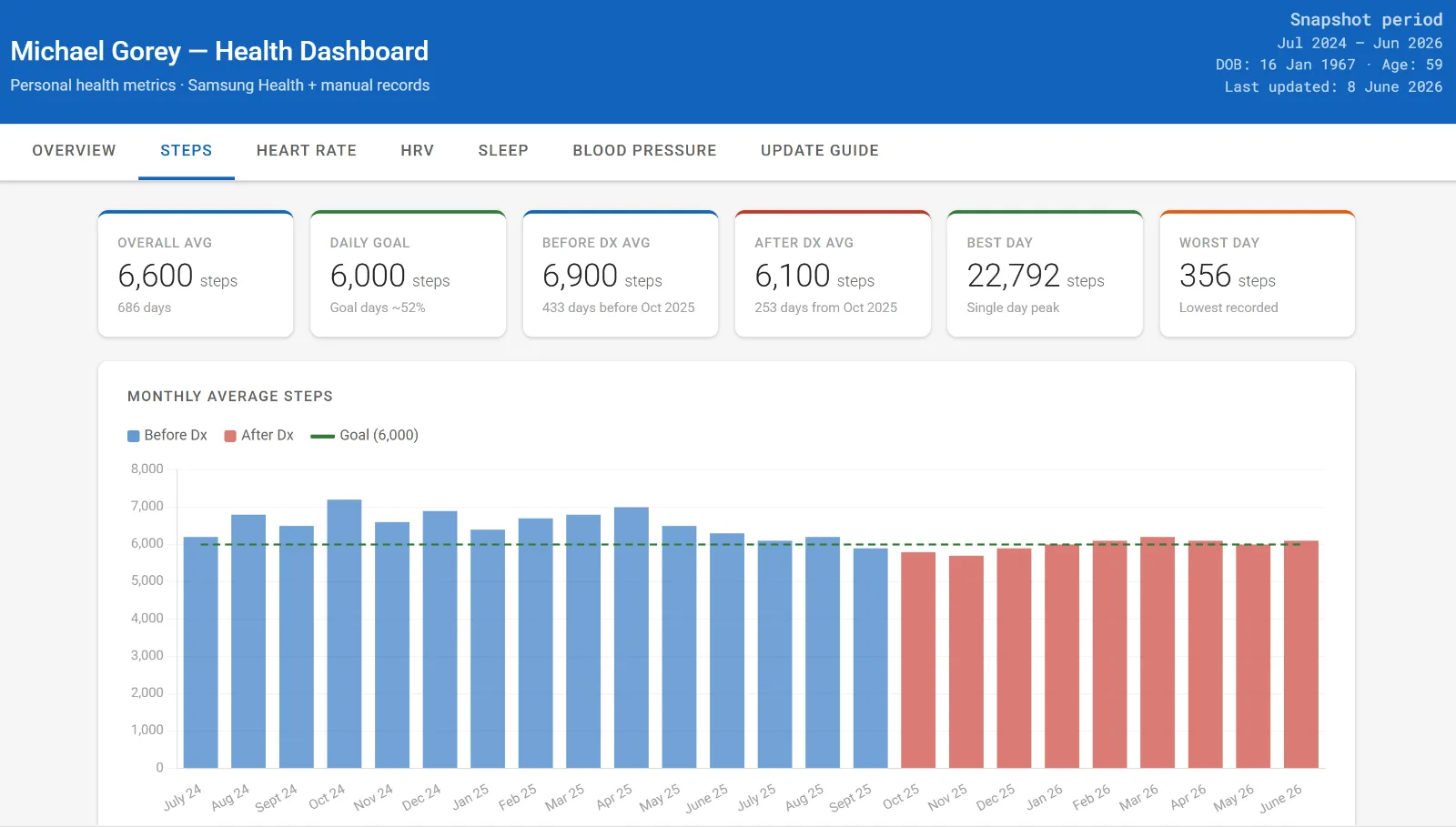Select the Steps tab
The width and height of the screenshot is (1456, 827).
pyautogui.click(x=187, y=151)
